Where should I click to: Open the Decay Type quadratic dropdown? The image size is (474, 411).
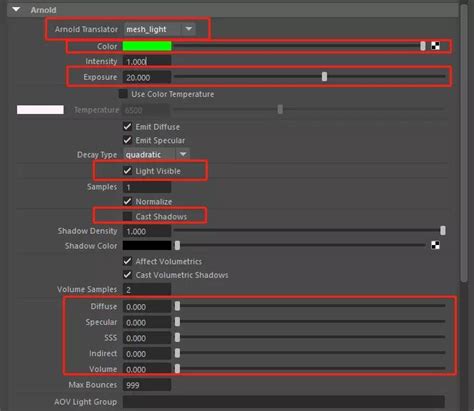(156, 154)
